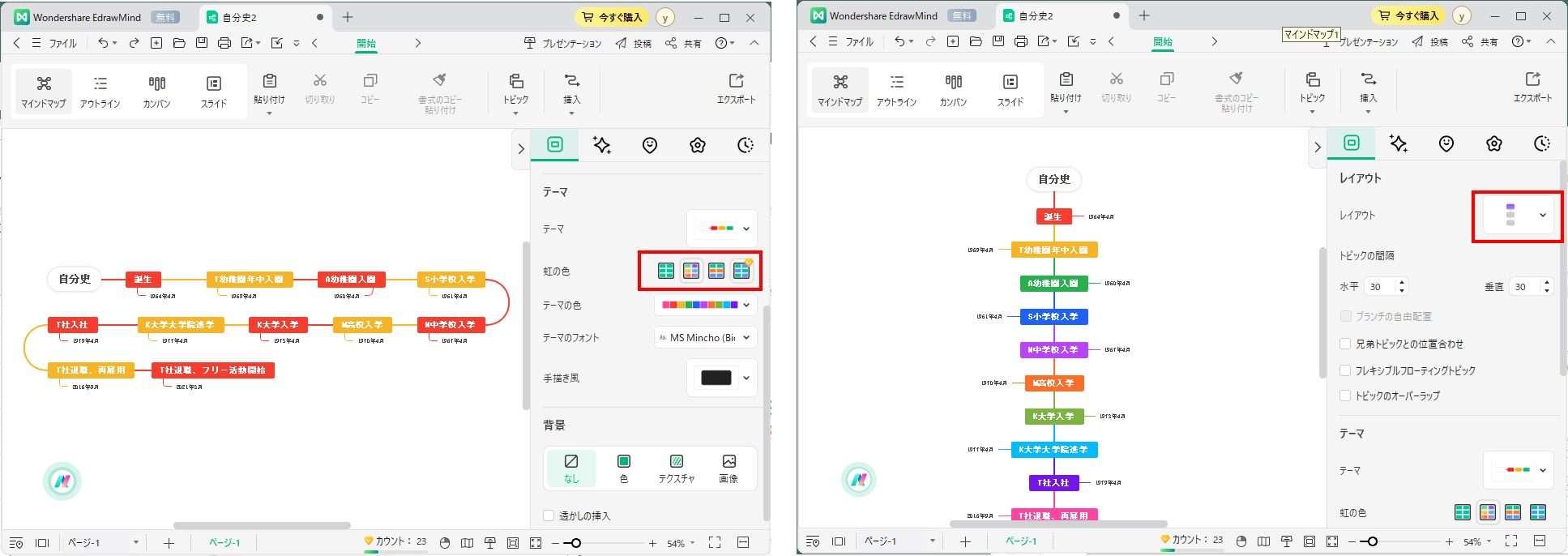Select the 自分史 root node in left window
The image size is (1568, 556).
[x=75, y=279]
